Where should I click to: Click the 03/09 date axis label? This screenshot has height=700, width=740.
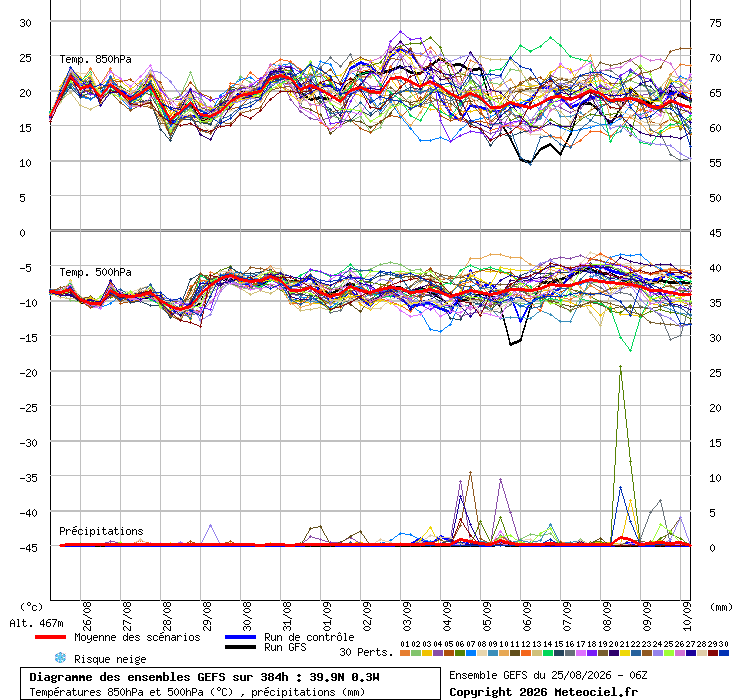click(407, 616)
